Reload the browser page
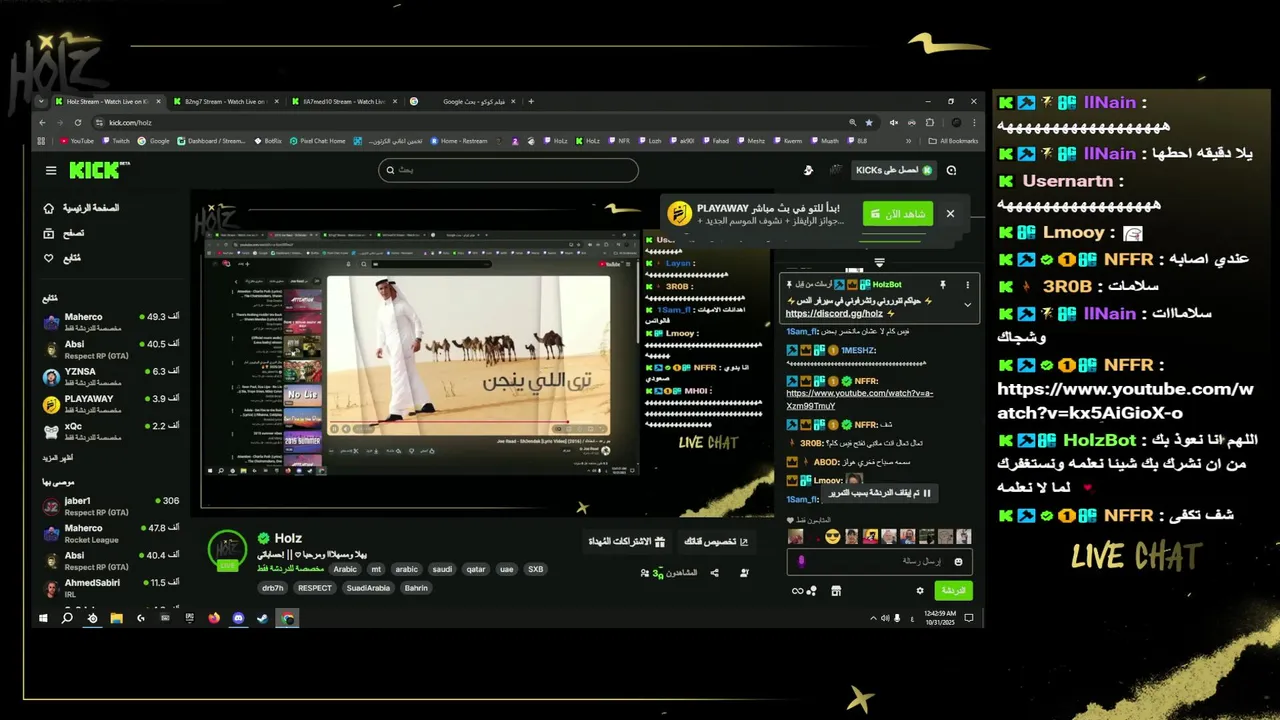Image resolution: width=1280 pixels, height=720 pixels. (79, 122)
